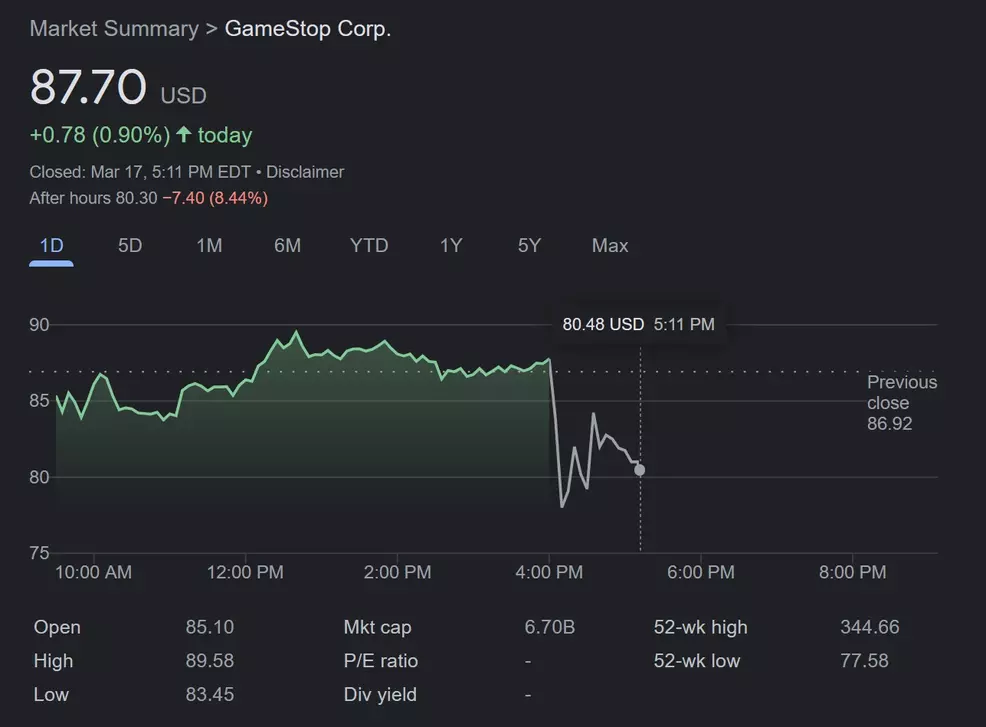Open the 6M chart range

pyautogui.click(x=287, y=246)
